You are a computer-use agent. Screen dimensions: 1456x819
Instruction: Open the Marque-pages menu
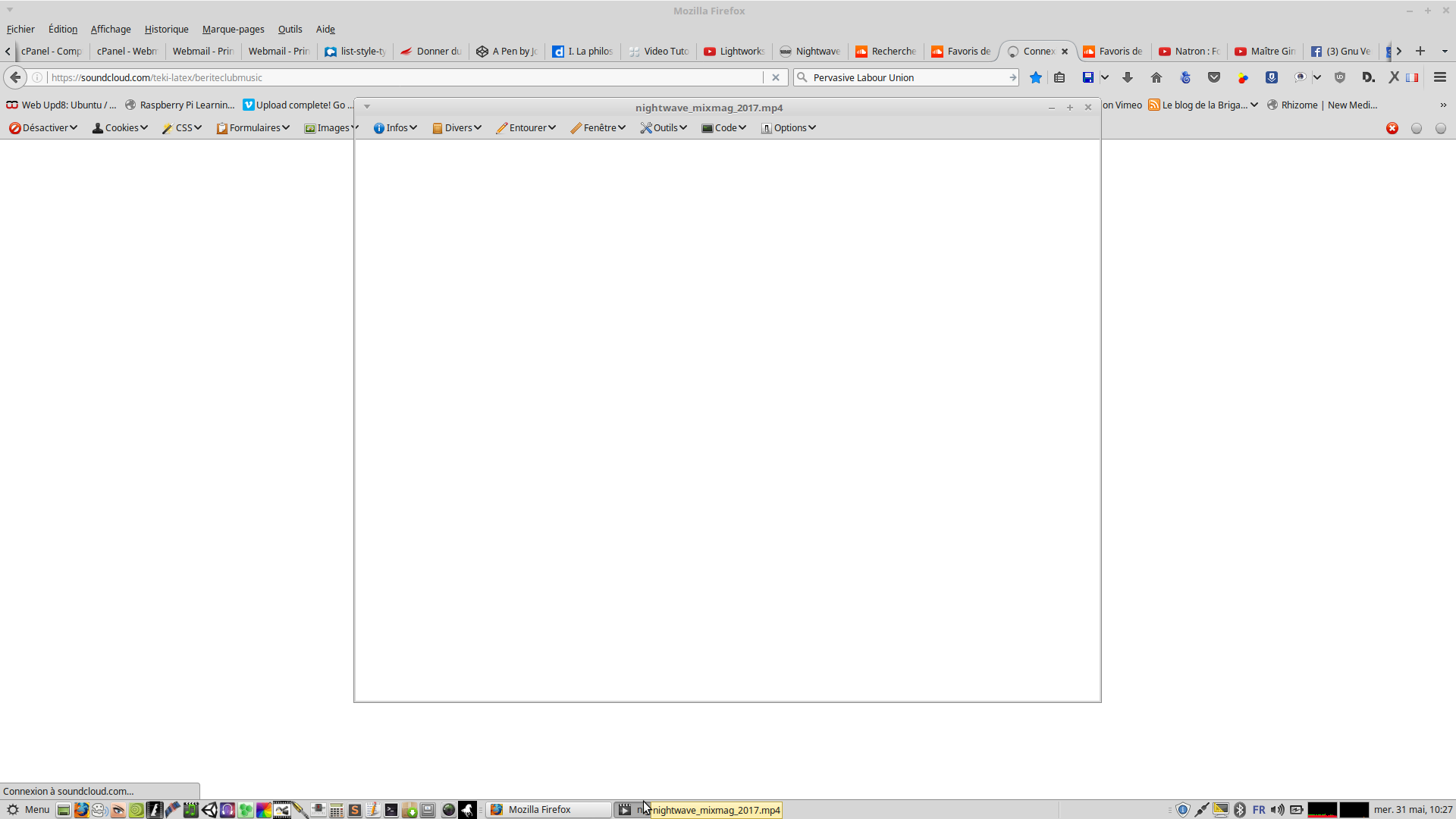[x=233, y=29]
